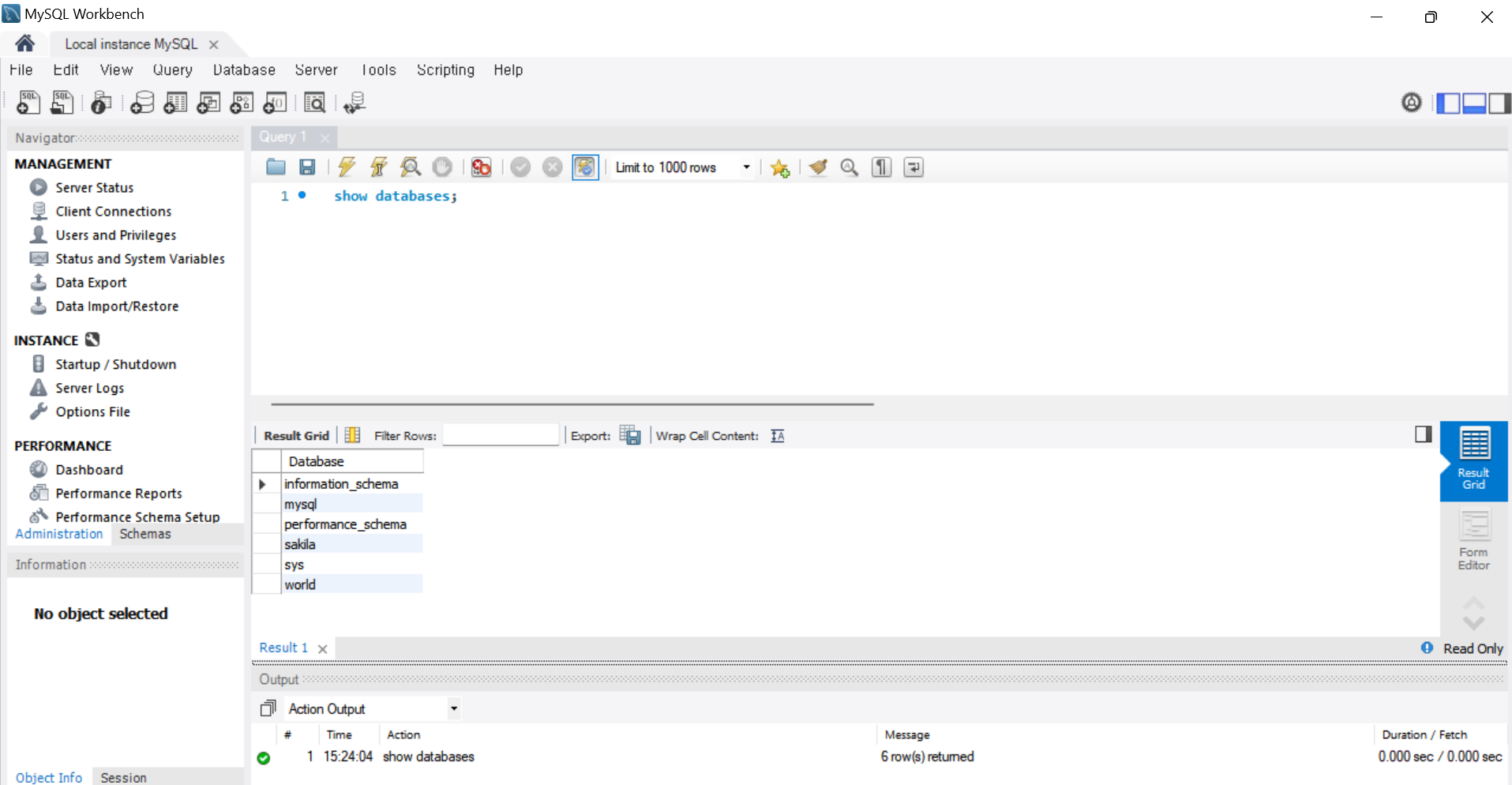Click the create stored procedure icon
This screenshot has width=1512, height=785.
pyautogui.click(x=242, y=103)
